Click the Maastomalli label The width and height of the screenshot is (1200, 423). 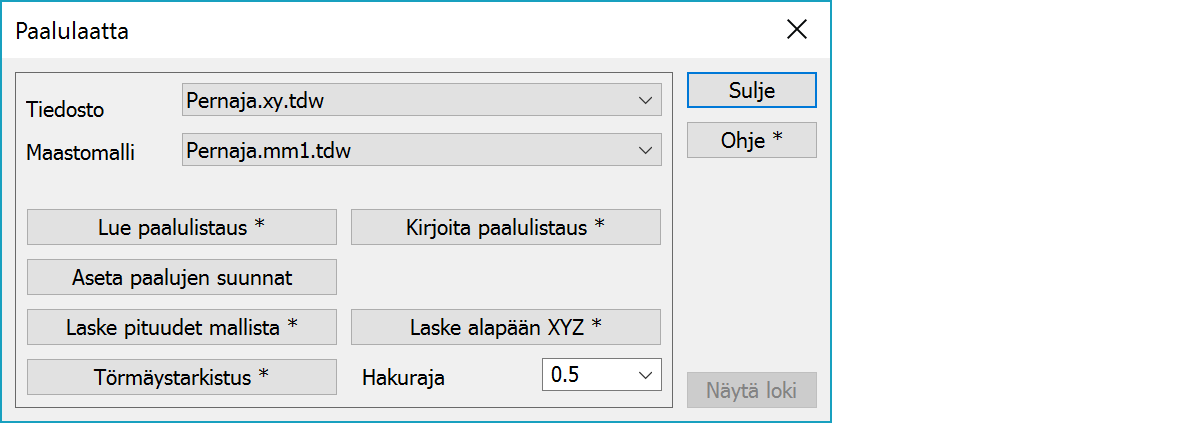[81, 153]
